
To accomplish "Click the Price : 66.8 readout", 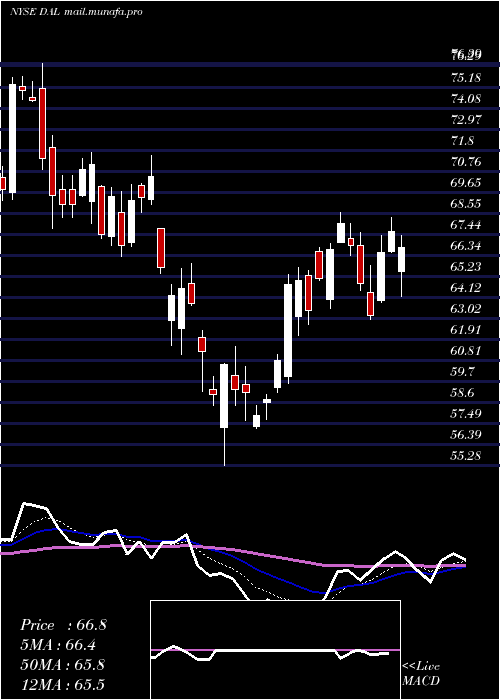I will (x=63, y=625).
